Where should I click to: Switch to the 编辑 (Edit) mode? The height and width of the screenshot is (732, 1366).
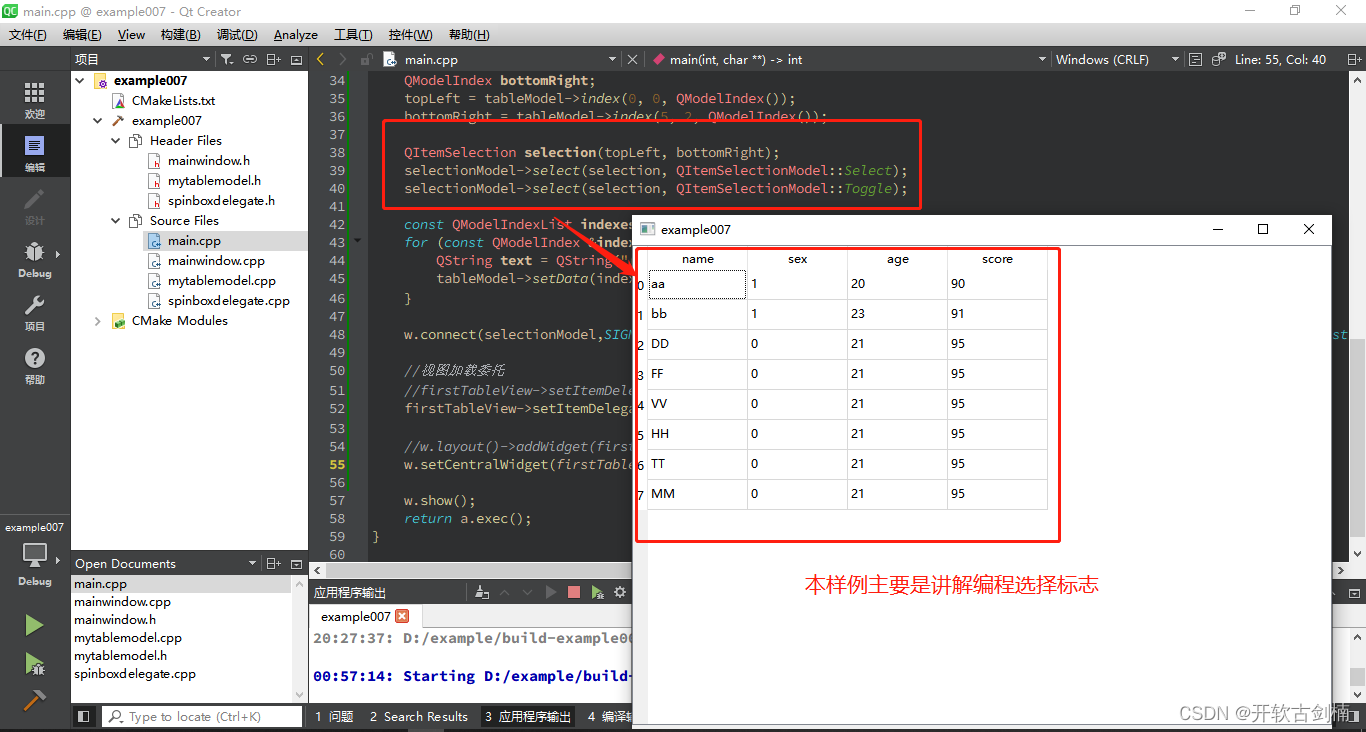[x=35, y=153]
